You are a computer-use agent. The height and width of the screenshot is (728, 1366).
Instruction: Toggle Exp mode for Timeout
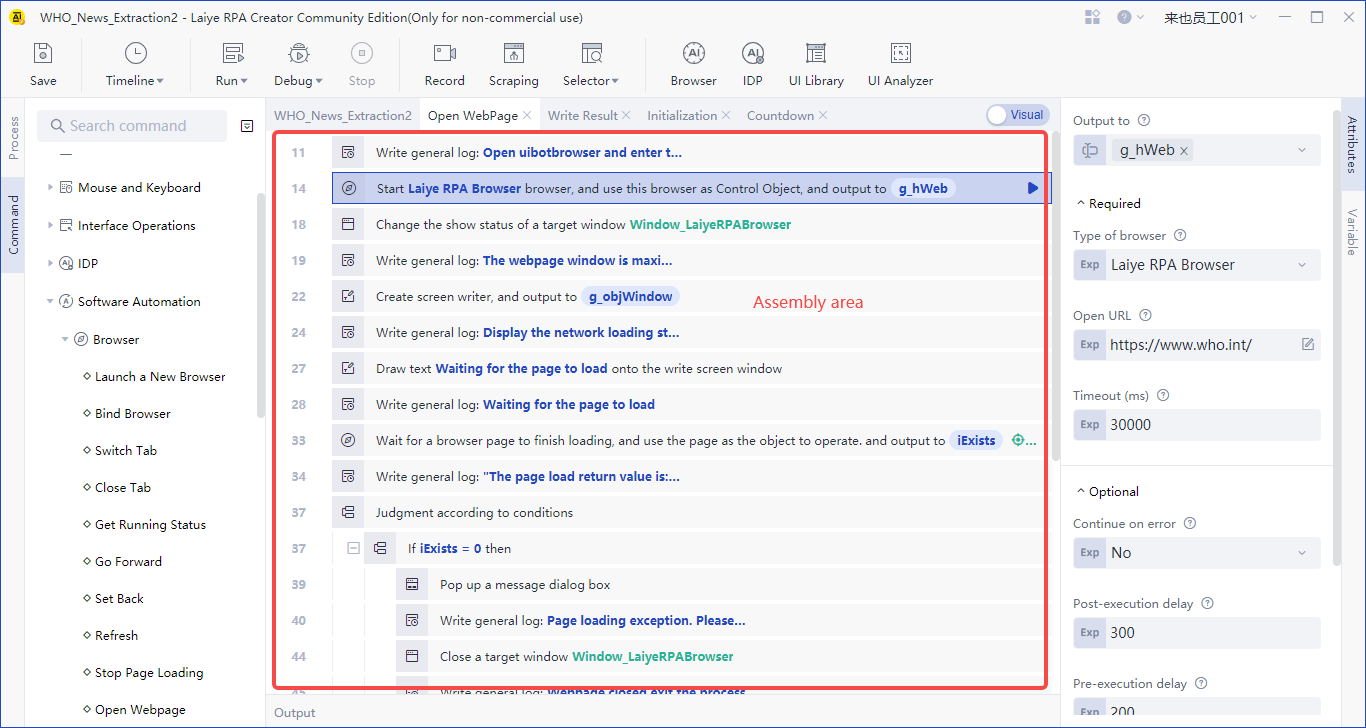(x=1090, y=425)
